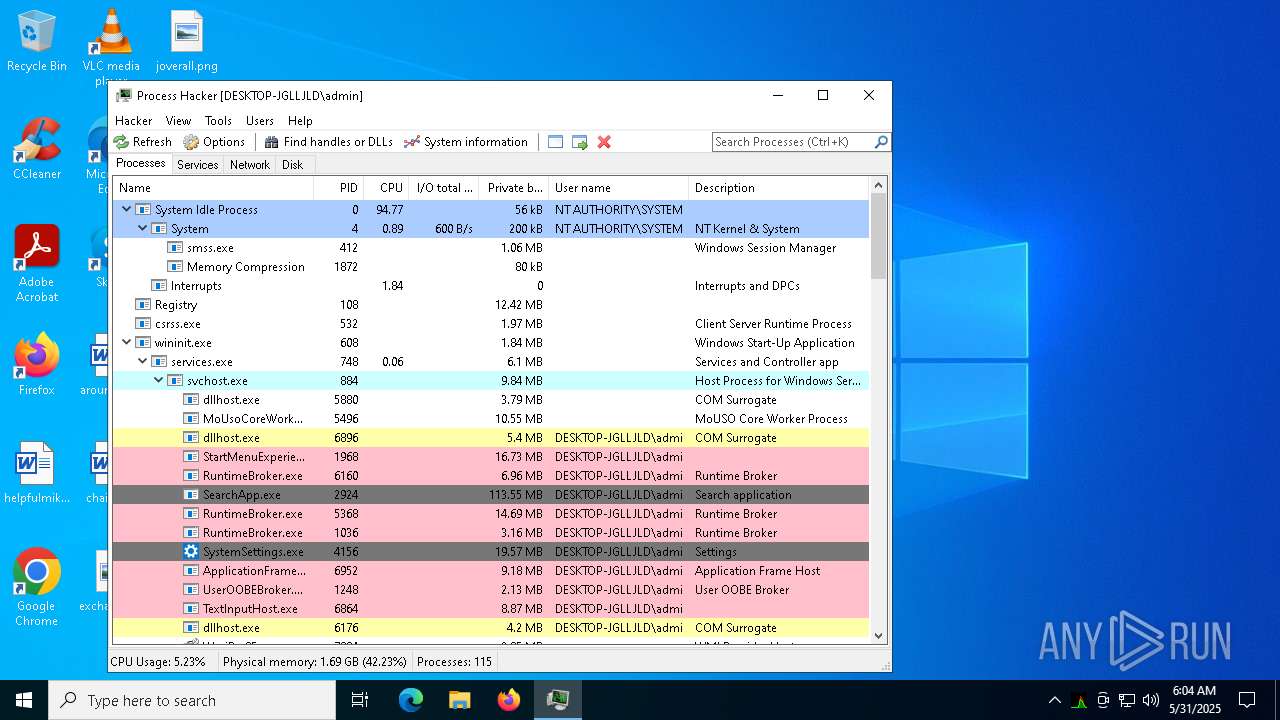Image resolution: width=1280 pixels, height=720 pixels.
Task: Select the smss.exe process row
Action: click(x=491, y=248)
